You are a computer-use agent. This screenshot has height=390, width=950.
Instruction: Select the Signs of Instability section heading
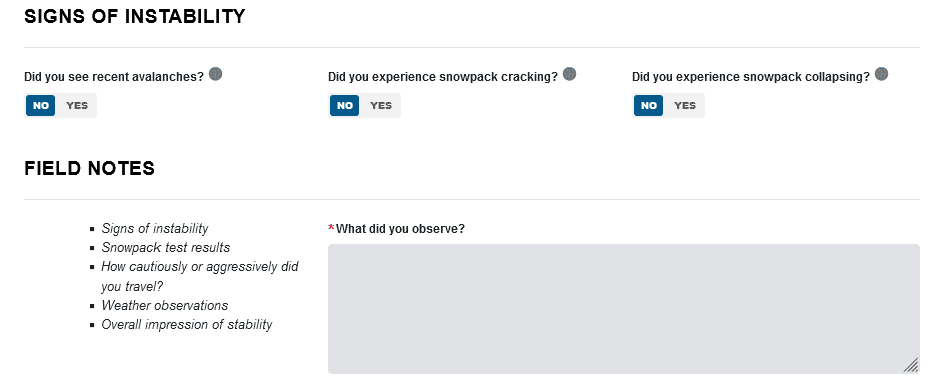pyautogui.click(x=135, y=16)
